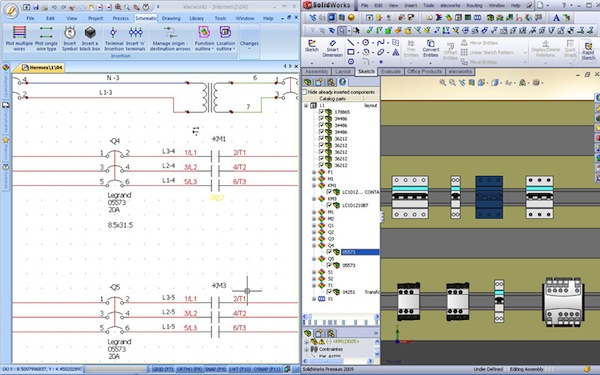Screen dimensions: 600x375
Task: Click dark blue selected breaker in 3D view
Action: coord(489,197)
